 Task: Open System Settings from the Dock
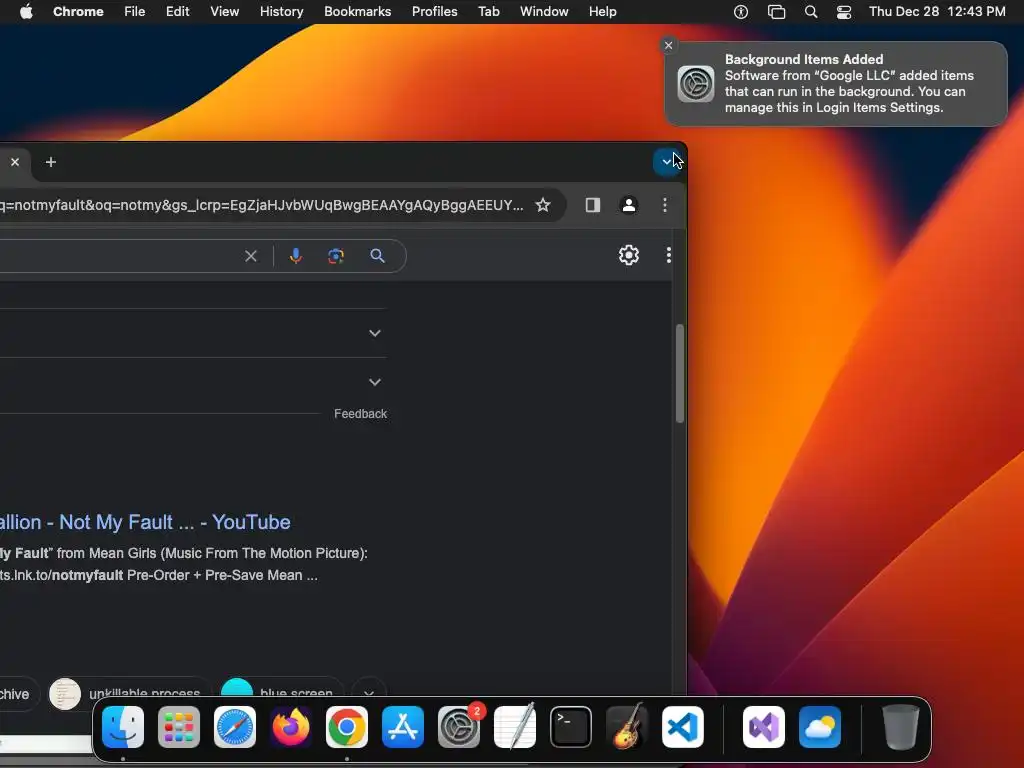[459, 727]
